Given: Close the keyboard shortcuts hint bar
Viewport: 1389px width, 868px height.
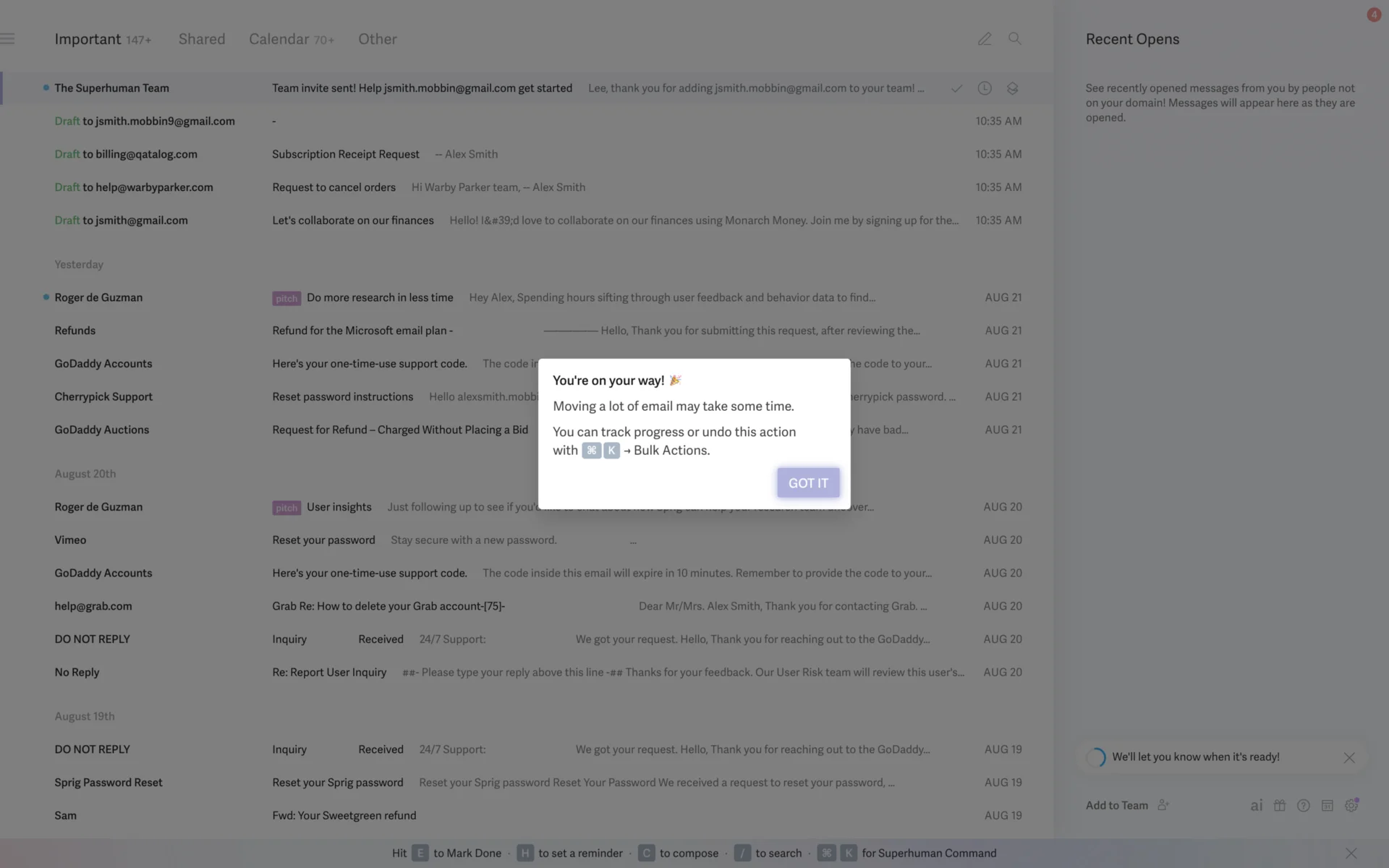Looking at the screenshot, I should (1351, 853).
